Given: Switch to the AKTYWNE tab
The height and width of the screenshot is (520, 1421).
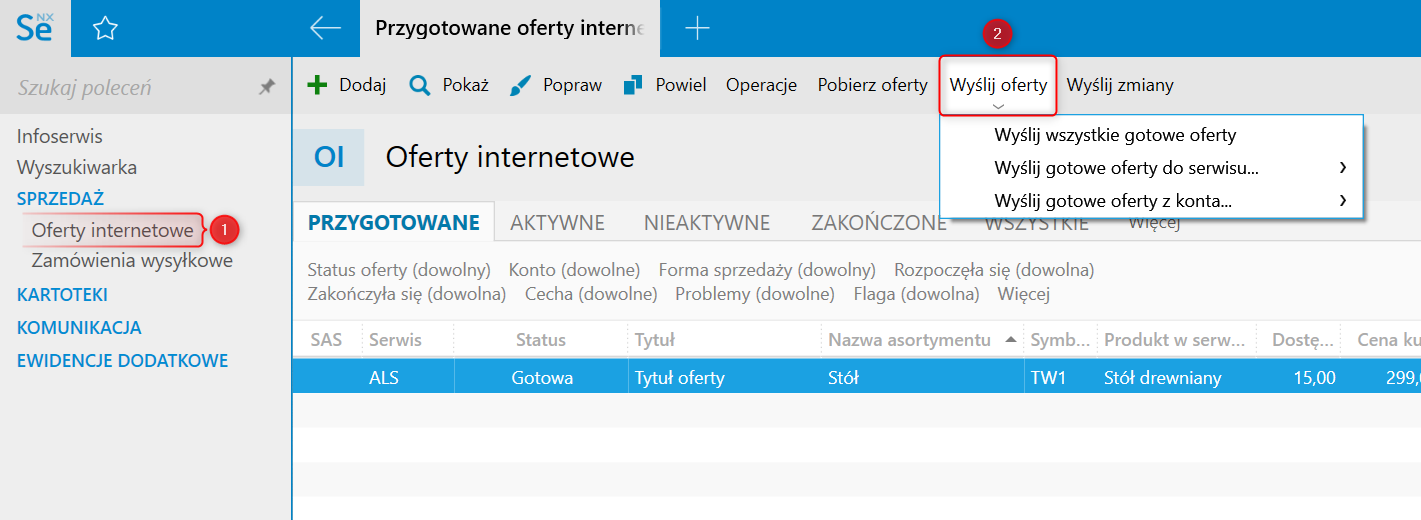Looking at the screenshot, I should 557,222.
